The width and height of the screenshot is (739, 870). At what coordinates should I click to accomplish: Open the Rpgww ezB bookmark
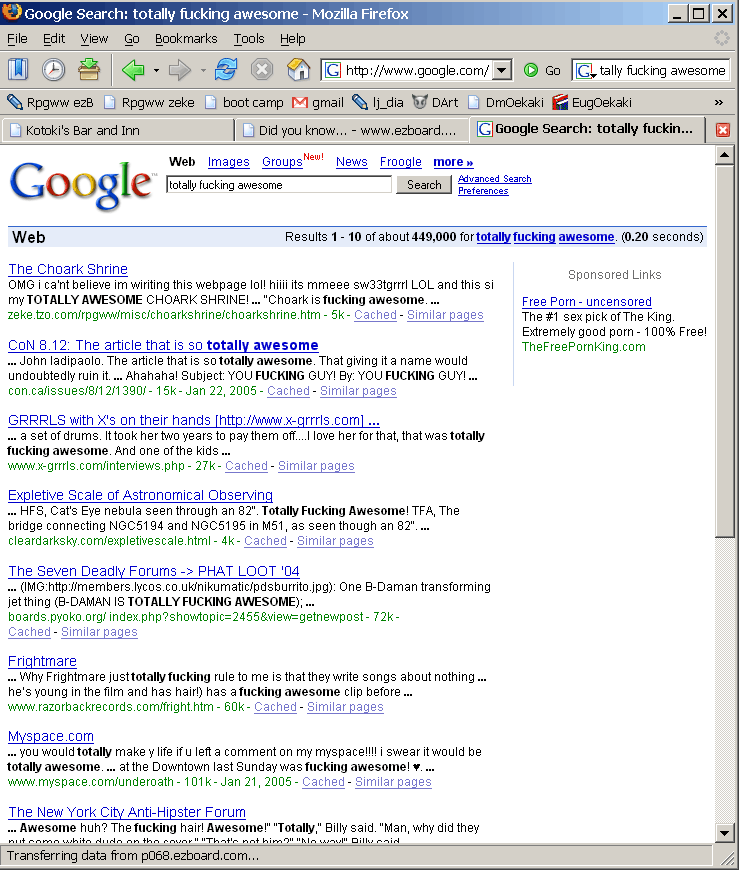coord(50,103)
